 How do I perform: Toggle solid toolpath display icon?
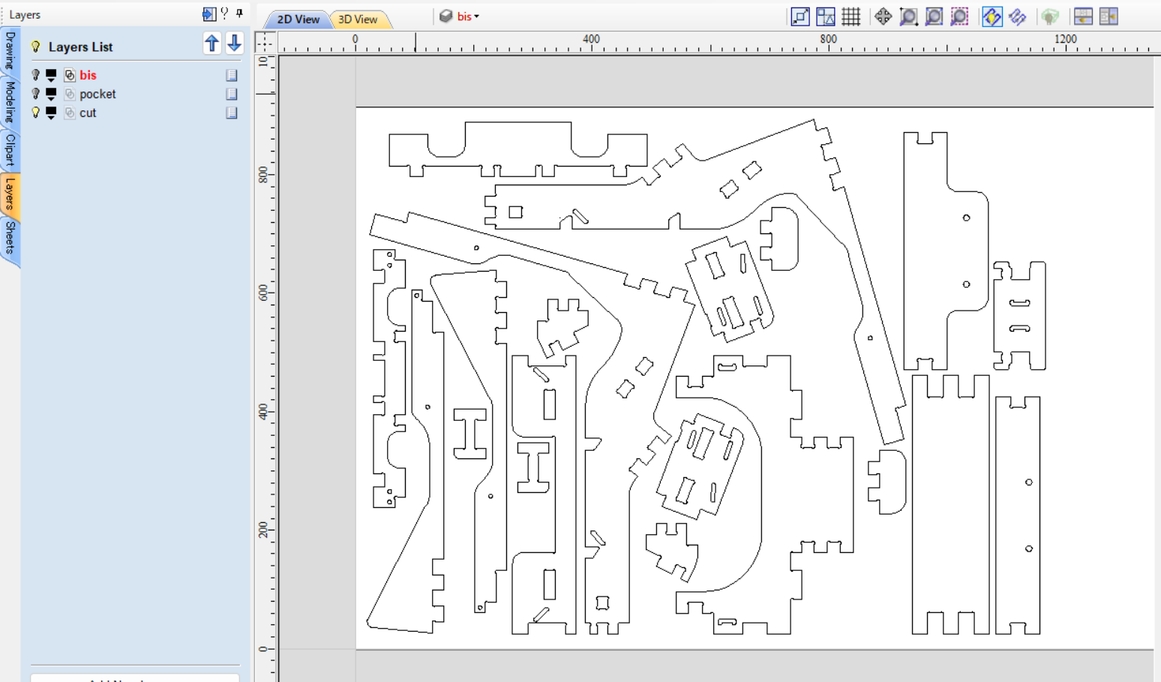click(1017, 16)
